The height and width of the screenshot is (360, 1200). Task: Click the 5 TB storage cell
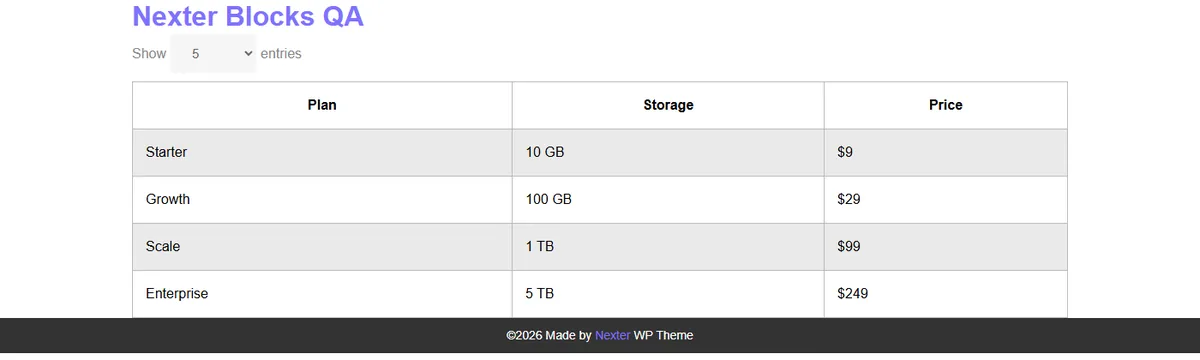coord(668,294)
